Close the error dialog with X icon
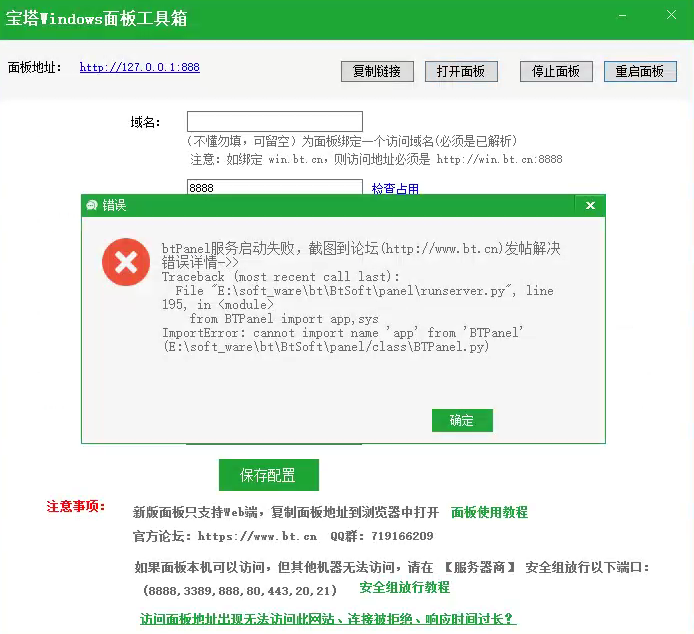Screen dimensions: 694x634 point(590,205)
